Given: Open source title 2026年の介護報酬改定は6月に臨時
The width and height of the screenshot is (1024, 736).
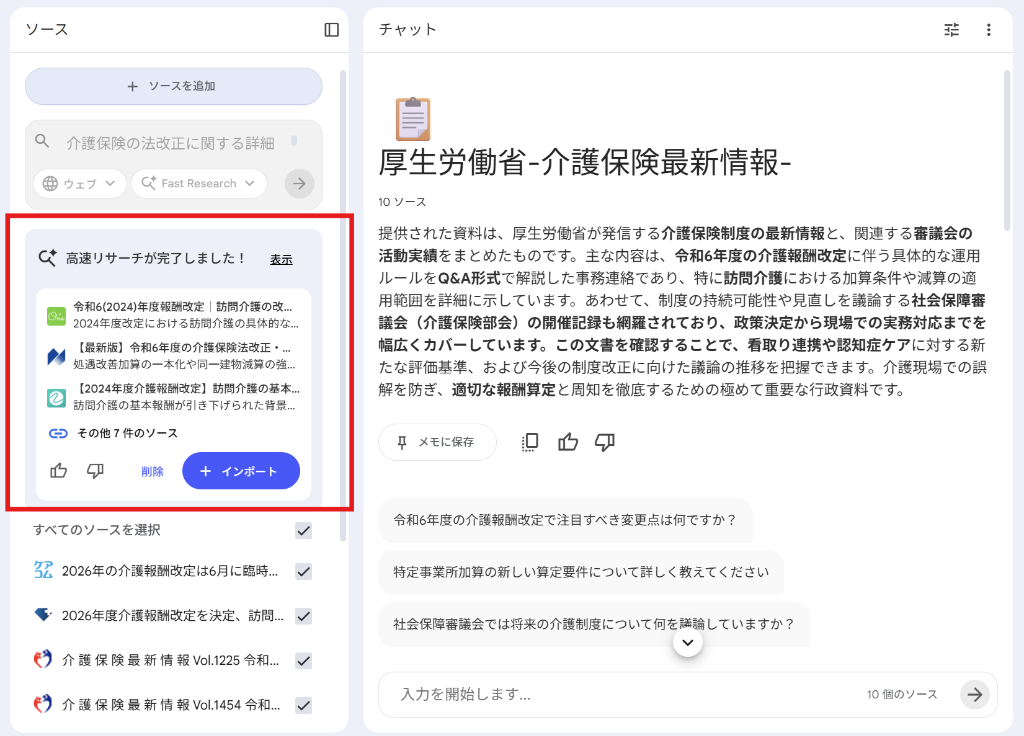Looking at the screenshot, I should 170,571.
